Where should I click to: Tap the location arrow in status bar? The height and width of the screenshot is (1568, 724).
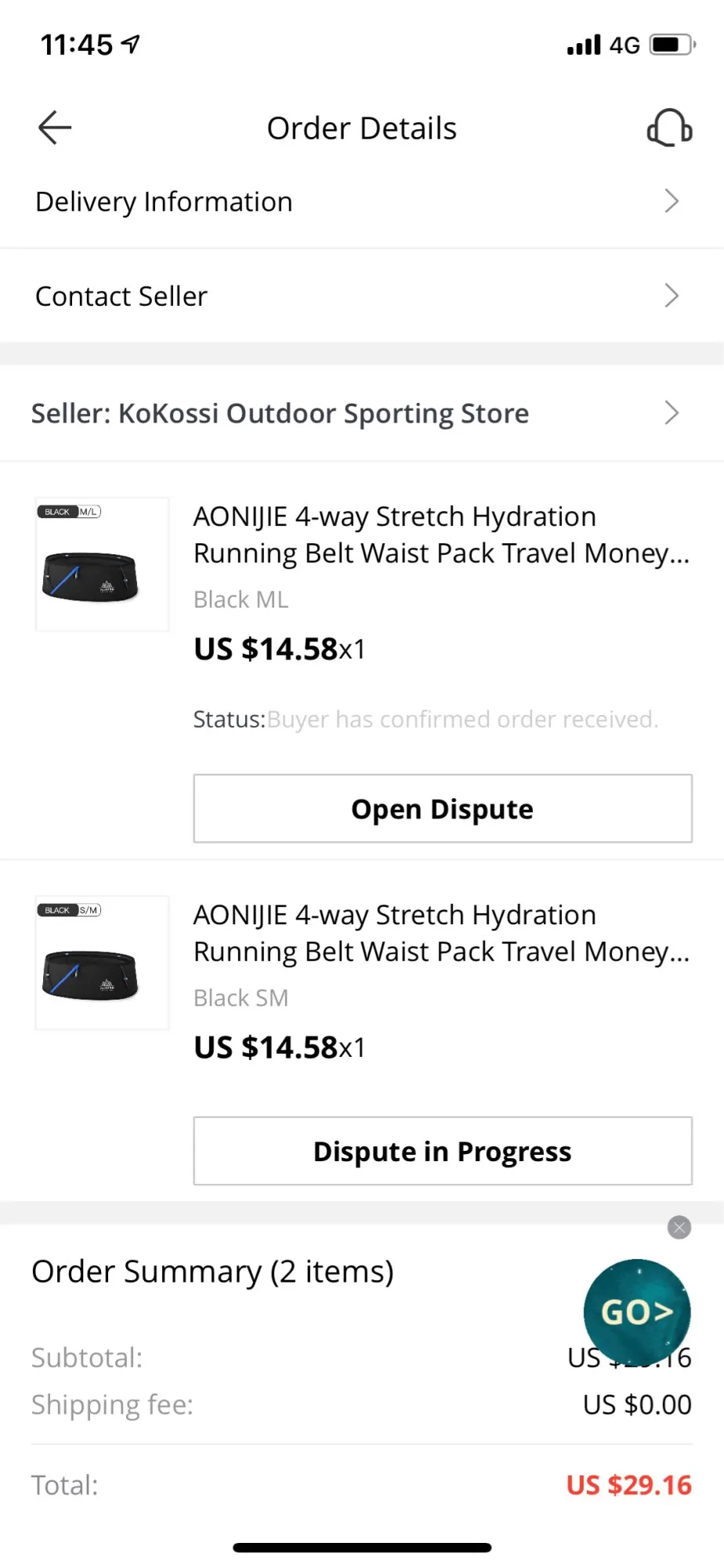[131, 45]
